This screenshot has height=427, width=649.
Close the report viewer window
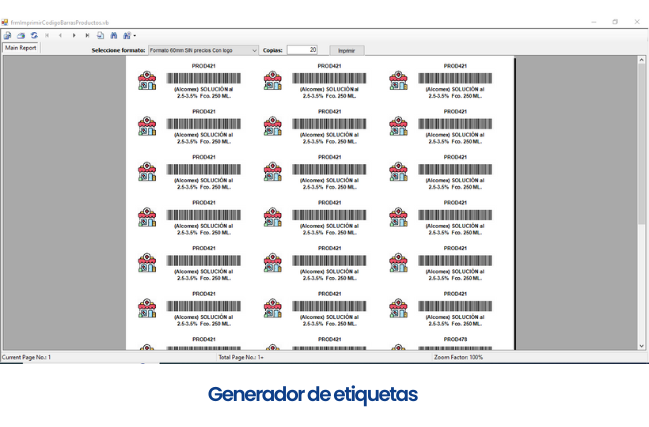pos(637,22)
